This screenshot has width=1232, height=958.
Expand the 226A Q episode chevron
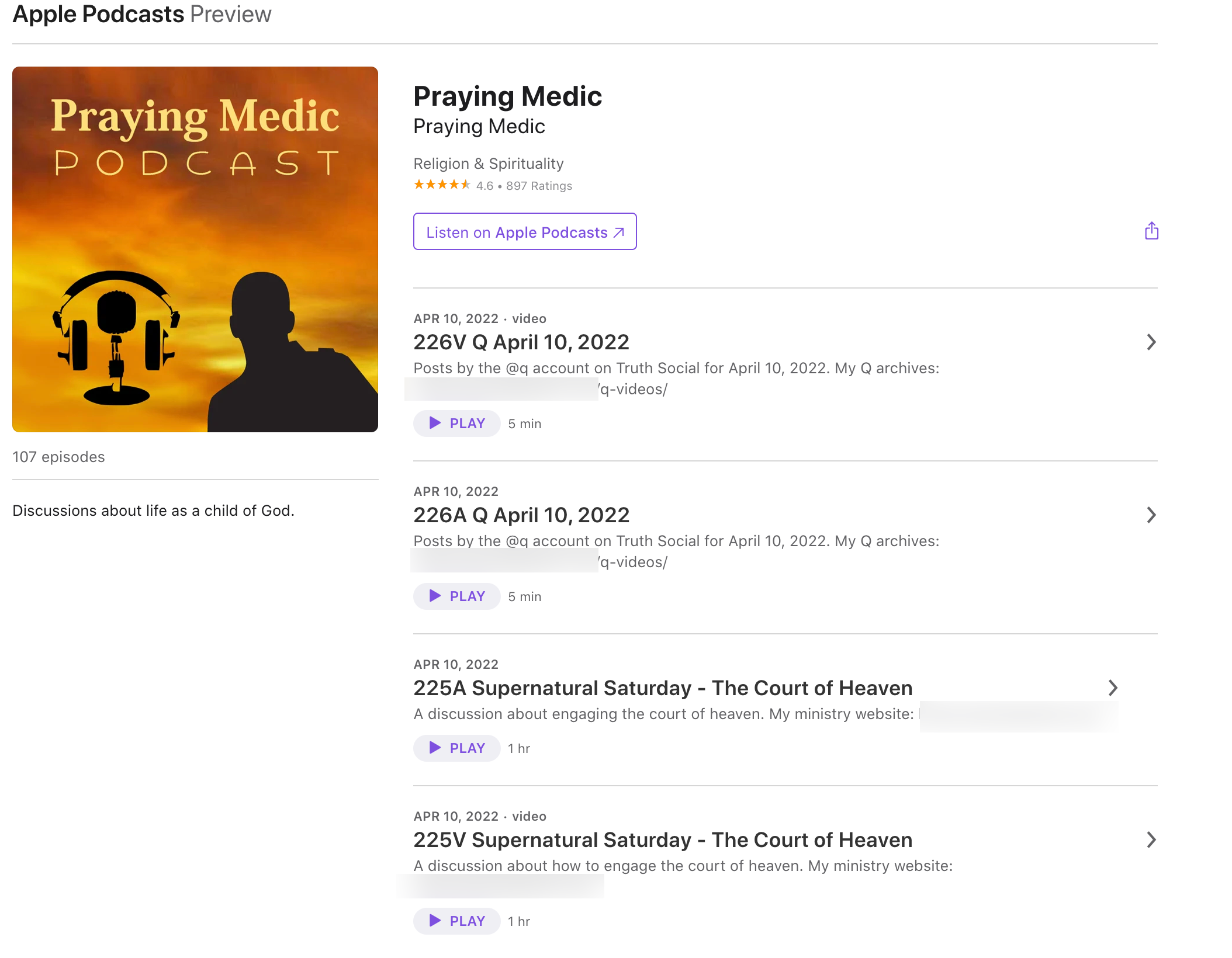tap(1151, 515)
